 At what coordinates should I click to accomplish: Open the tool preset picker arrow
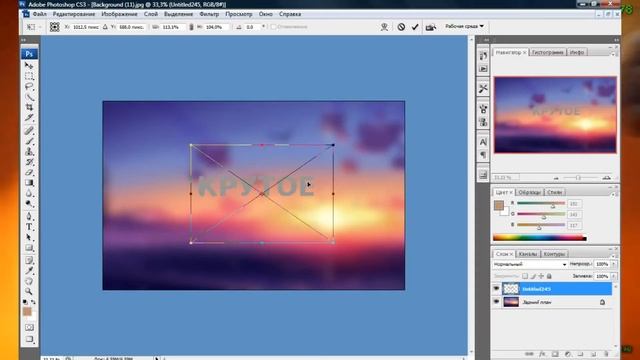click(x=40, y=27)
